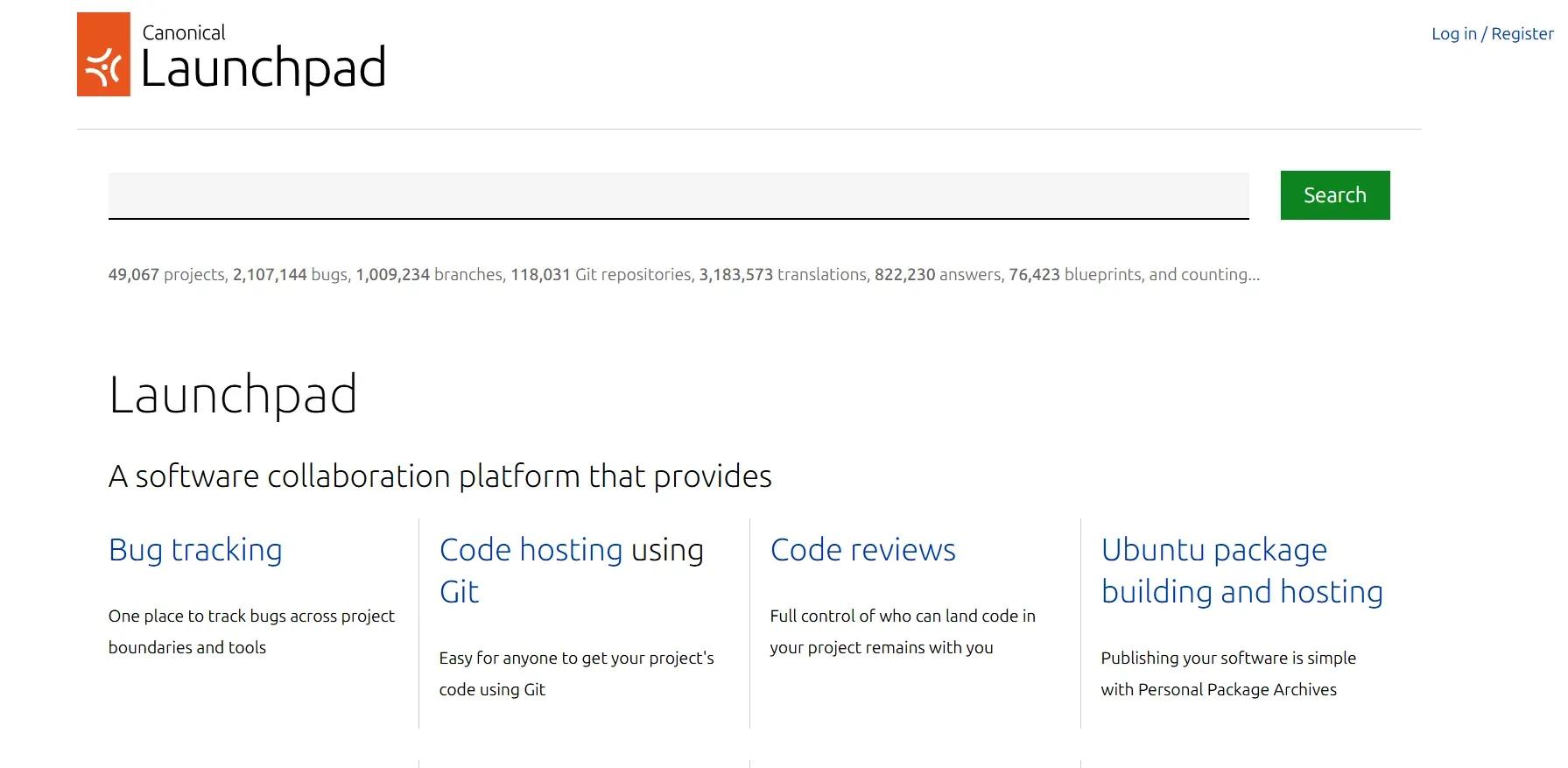Viewport: 1568px width, 768px height.
Task: Click the 2,107,144 bugs statistic
Action: tap(290, 274)
